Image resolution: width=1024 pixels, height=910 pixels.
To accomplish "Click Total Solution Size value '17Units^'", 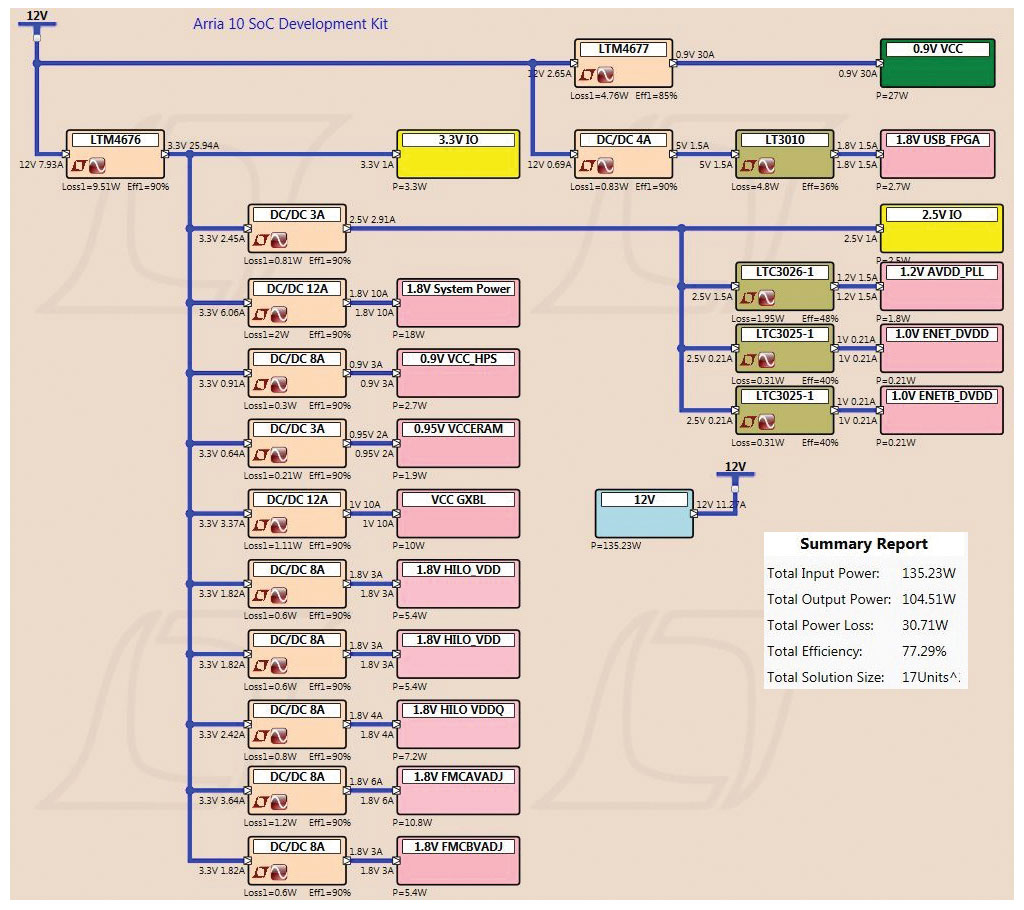I will [931, 677].
